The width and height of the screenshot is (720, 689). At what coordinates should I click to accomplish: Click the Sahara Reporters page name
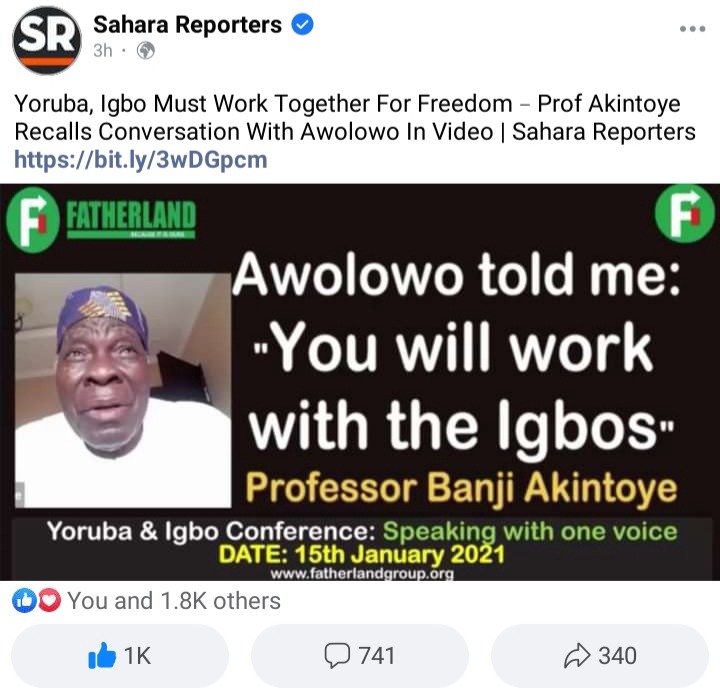[187, 24]
